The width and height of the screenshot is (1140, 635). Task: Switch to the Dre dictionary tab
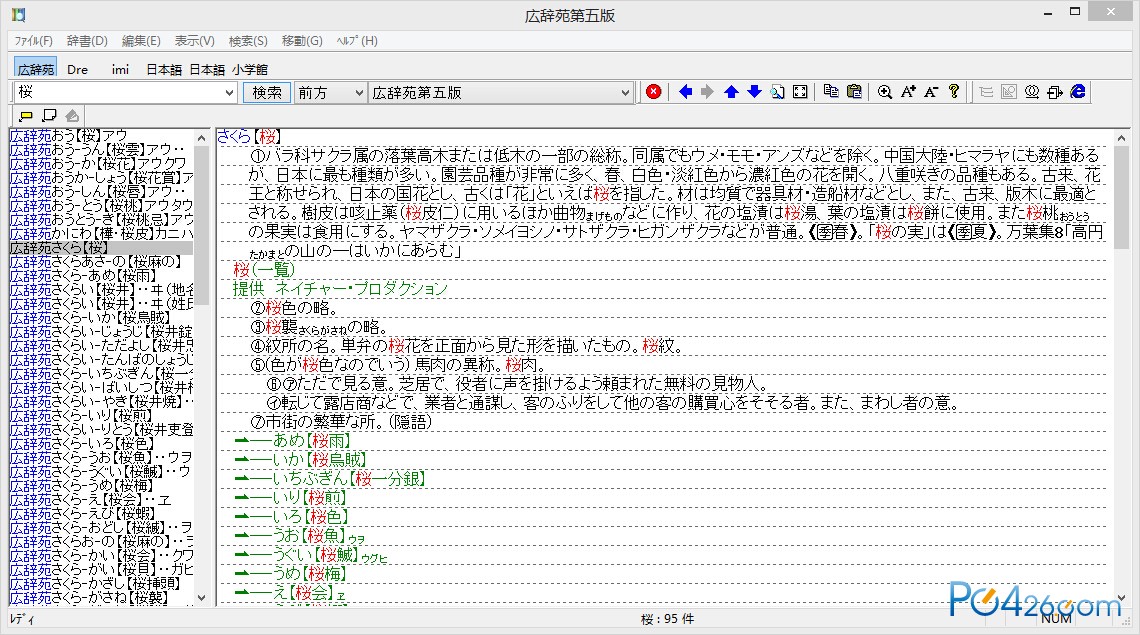click(77, 69)
